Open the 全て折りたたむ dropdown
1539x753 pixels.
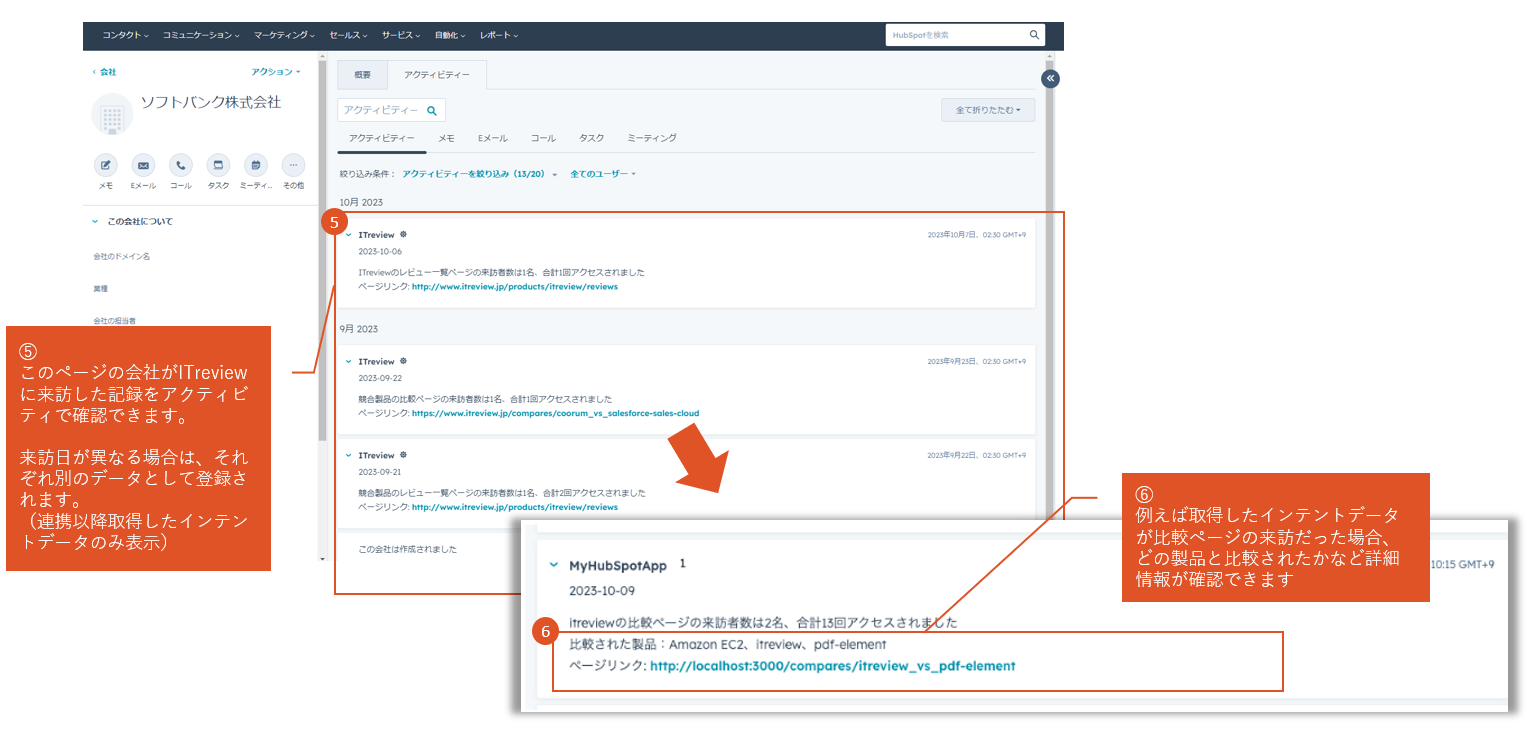click(987, 110)
